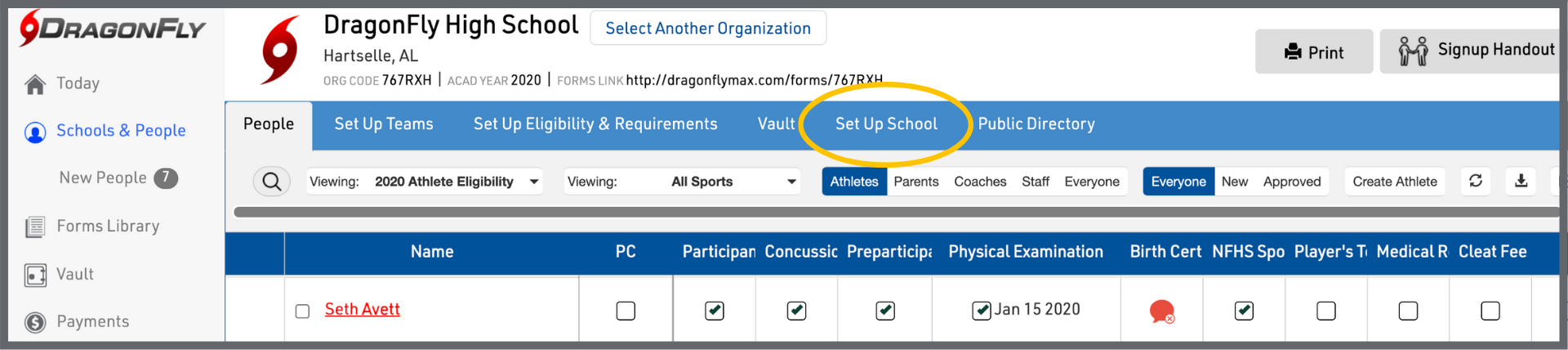Open the Payments dollar icon
Image resolution: width=1568 pixels, height=350 pixels.
(x=35, y=322)
